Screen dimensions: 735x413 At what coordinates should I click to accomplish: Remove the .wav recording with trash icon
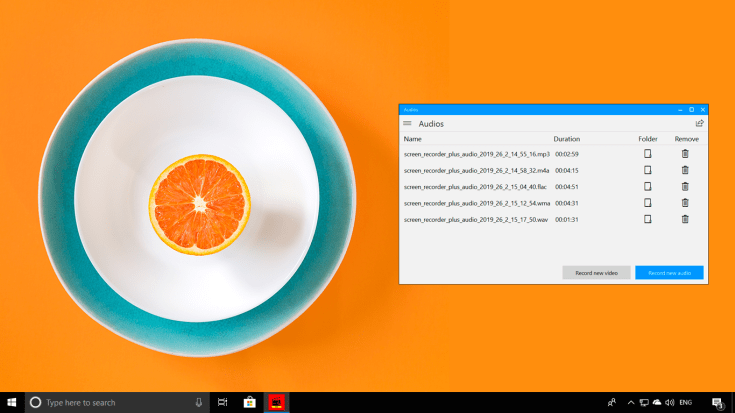pos(685,219)
